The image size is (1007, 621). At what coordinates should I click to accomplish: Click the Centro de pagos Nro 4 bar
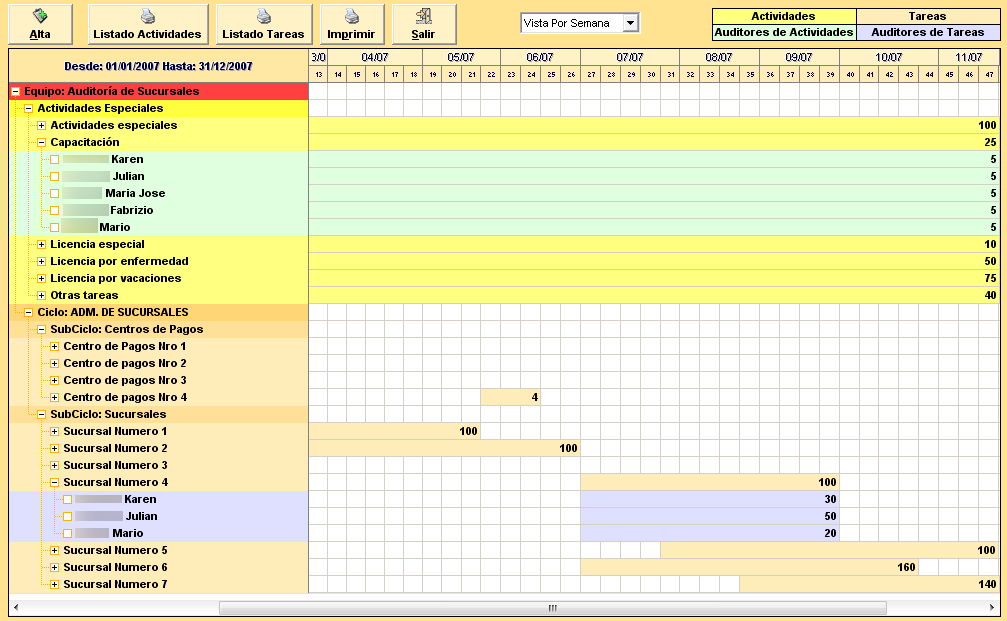point(511,397)
